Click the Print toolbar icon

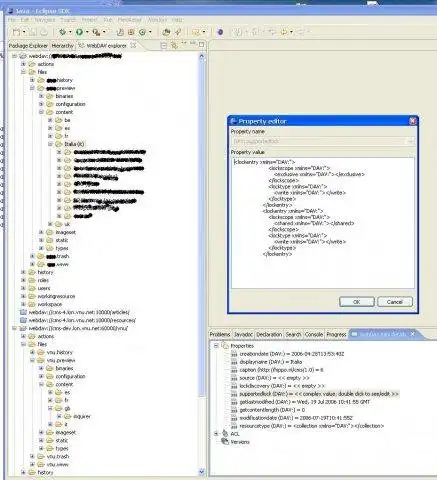point(44,32)
